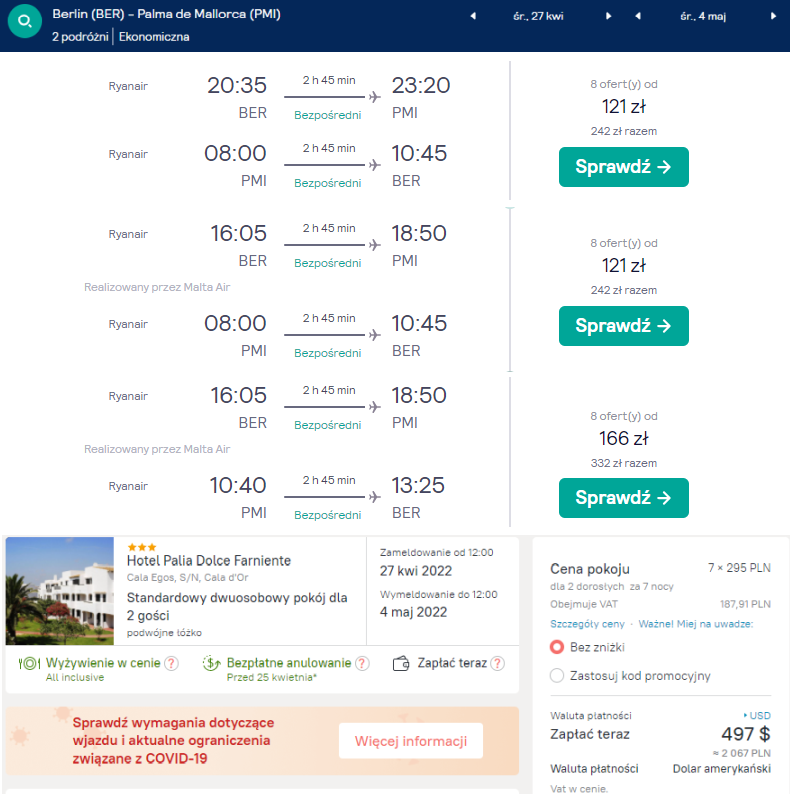
Task: Click Więcej informacji on COVID-19 banner
Action: click(x=410, y=741)
